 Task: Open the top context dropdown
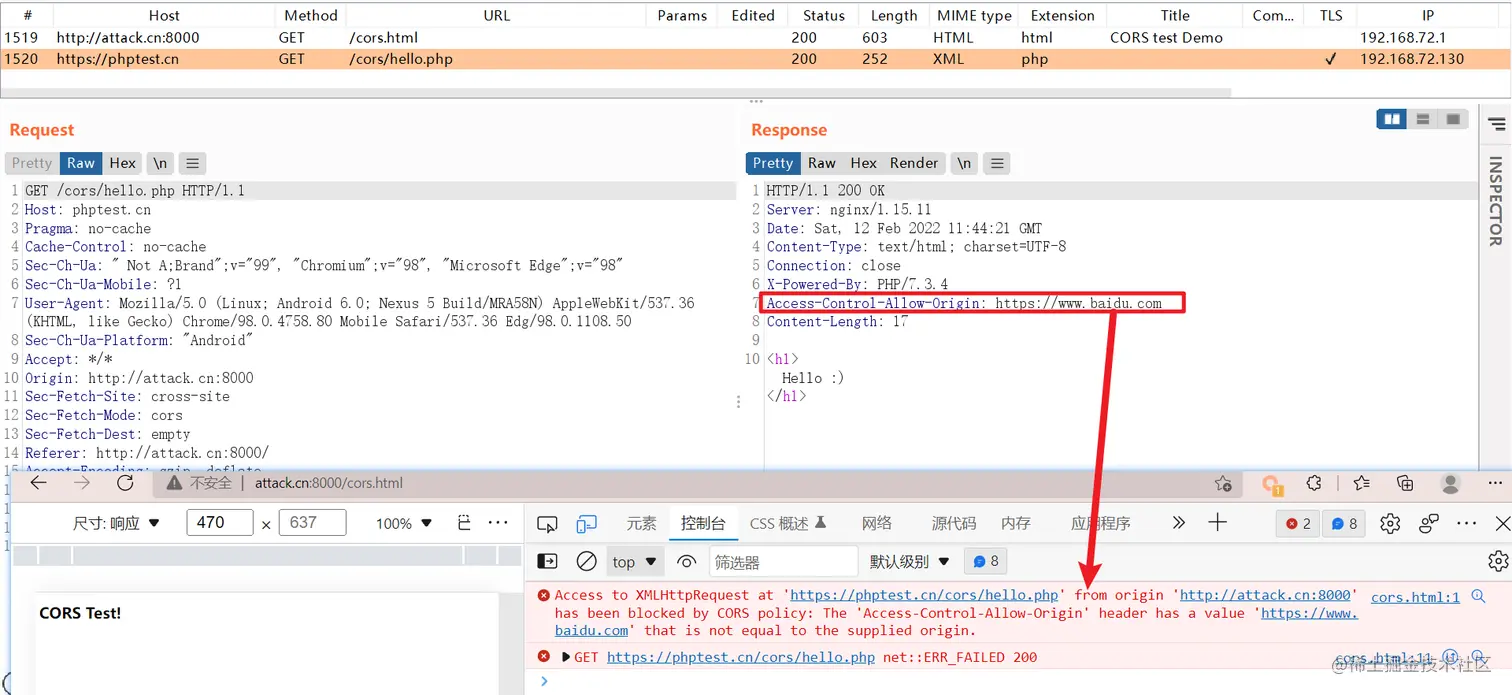635,561
